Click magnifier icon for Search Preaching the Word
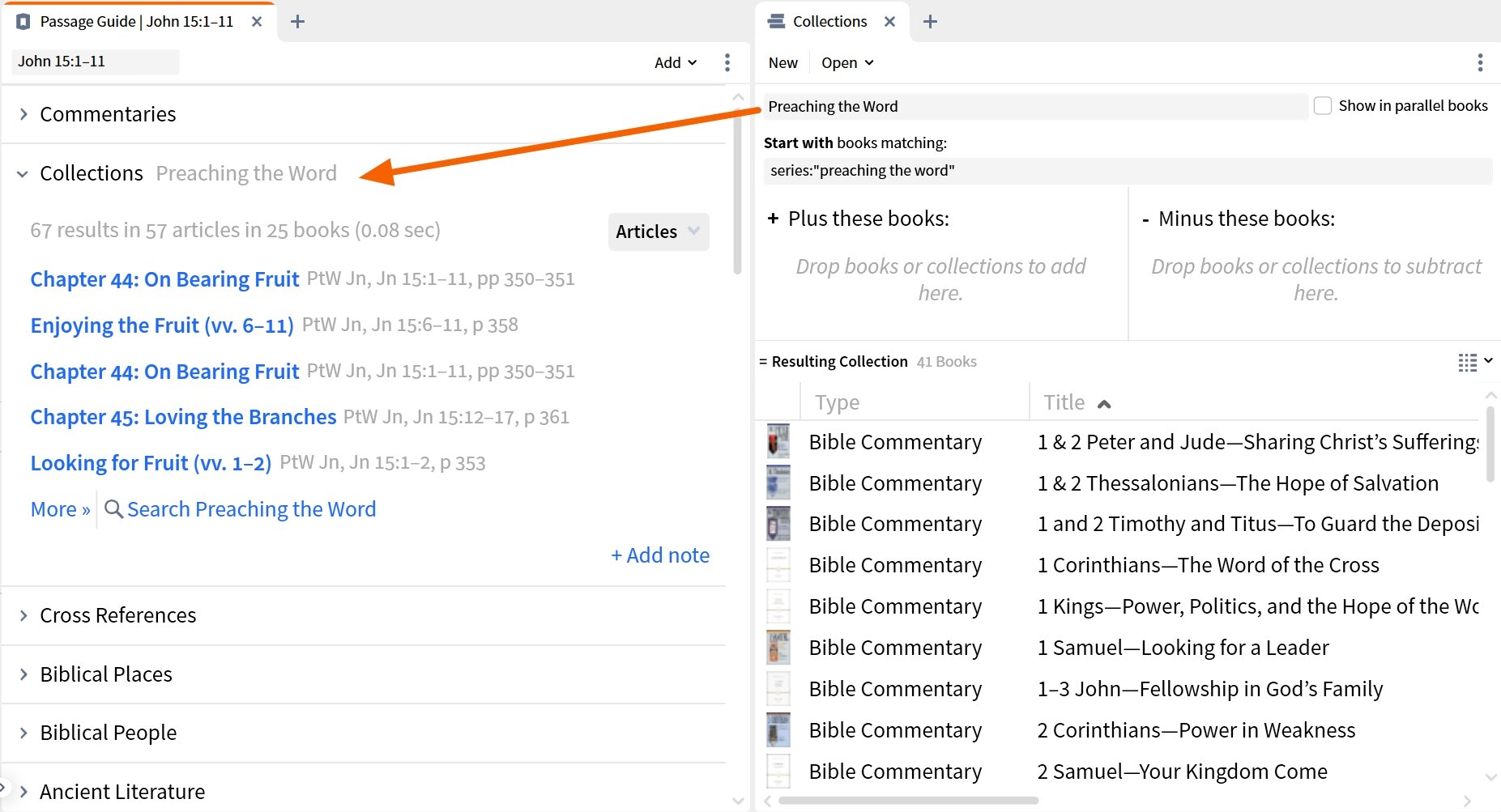The width and height of the screenshot is (1501, 812). click(114, 509)
